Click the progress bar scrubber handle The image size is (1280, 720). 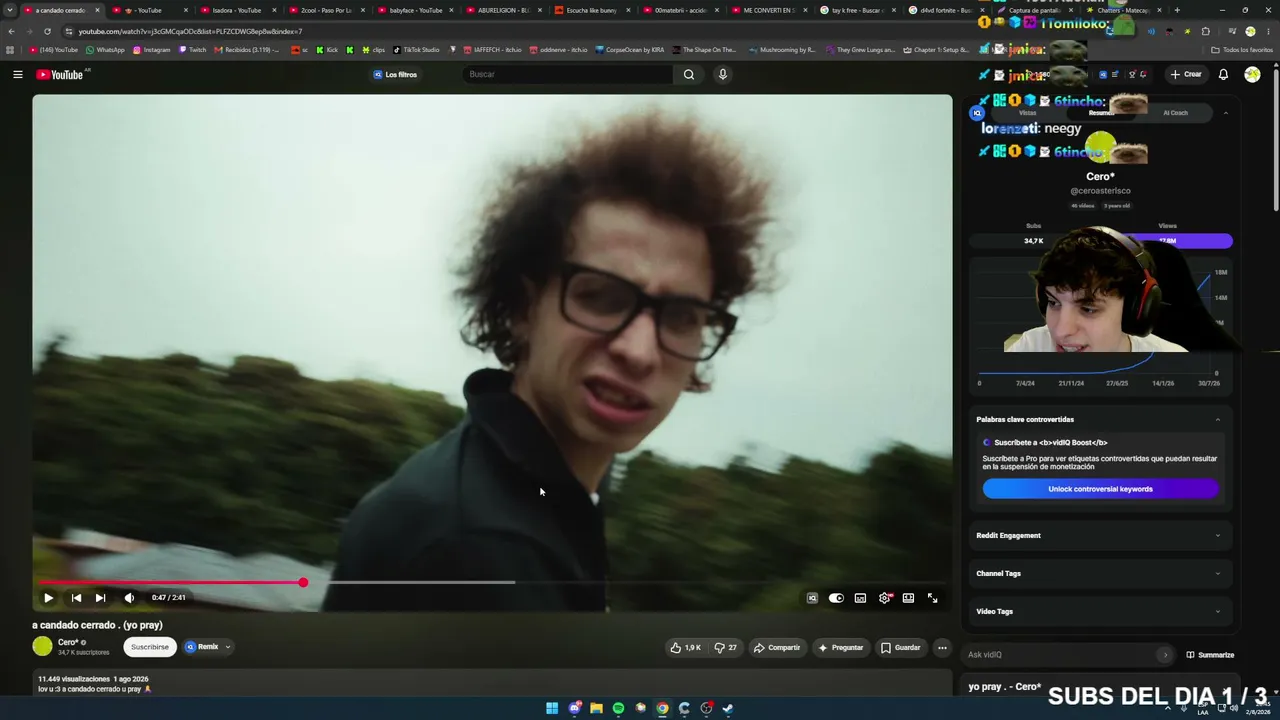click(x=303, y=582)
